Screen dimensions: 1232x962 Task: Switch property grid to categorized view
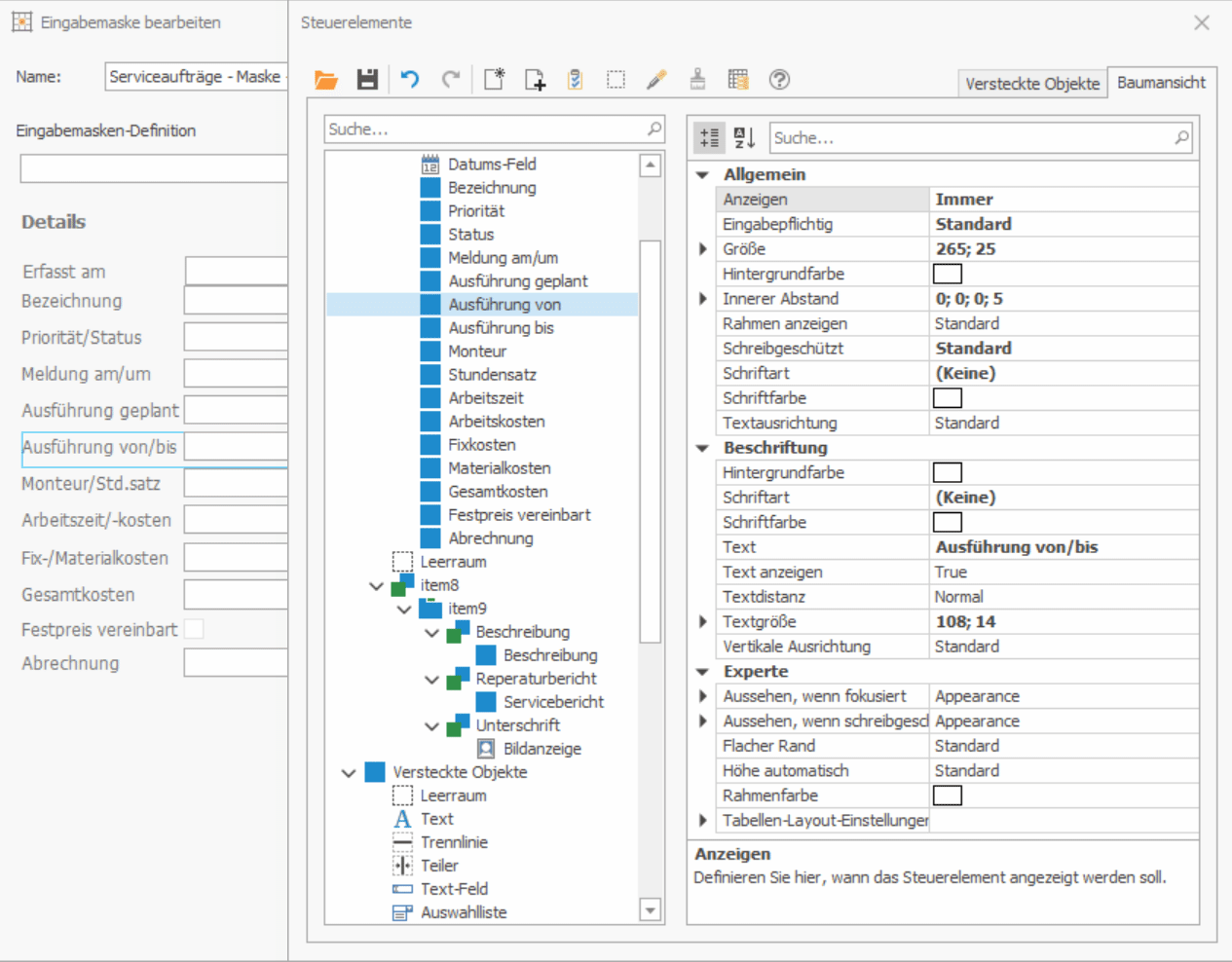point(710,138)
